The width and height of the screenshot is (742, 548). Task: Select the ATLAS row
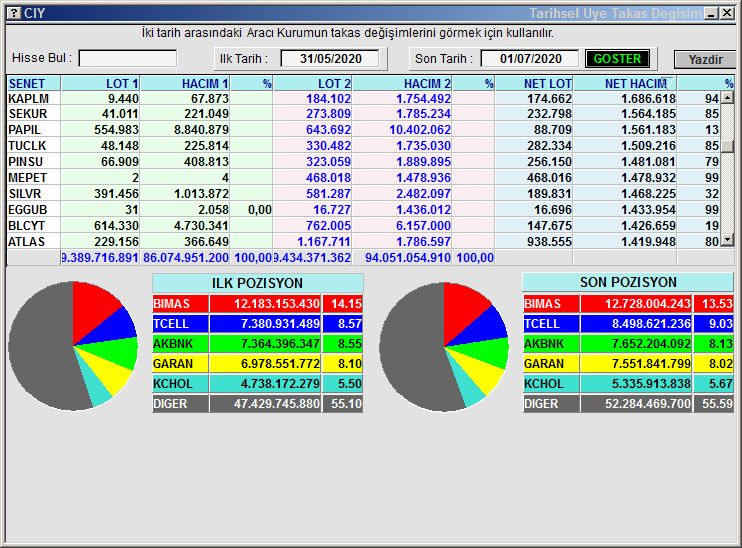363,242
